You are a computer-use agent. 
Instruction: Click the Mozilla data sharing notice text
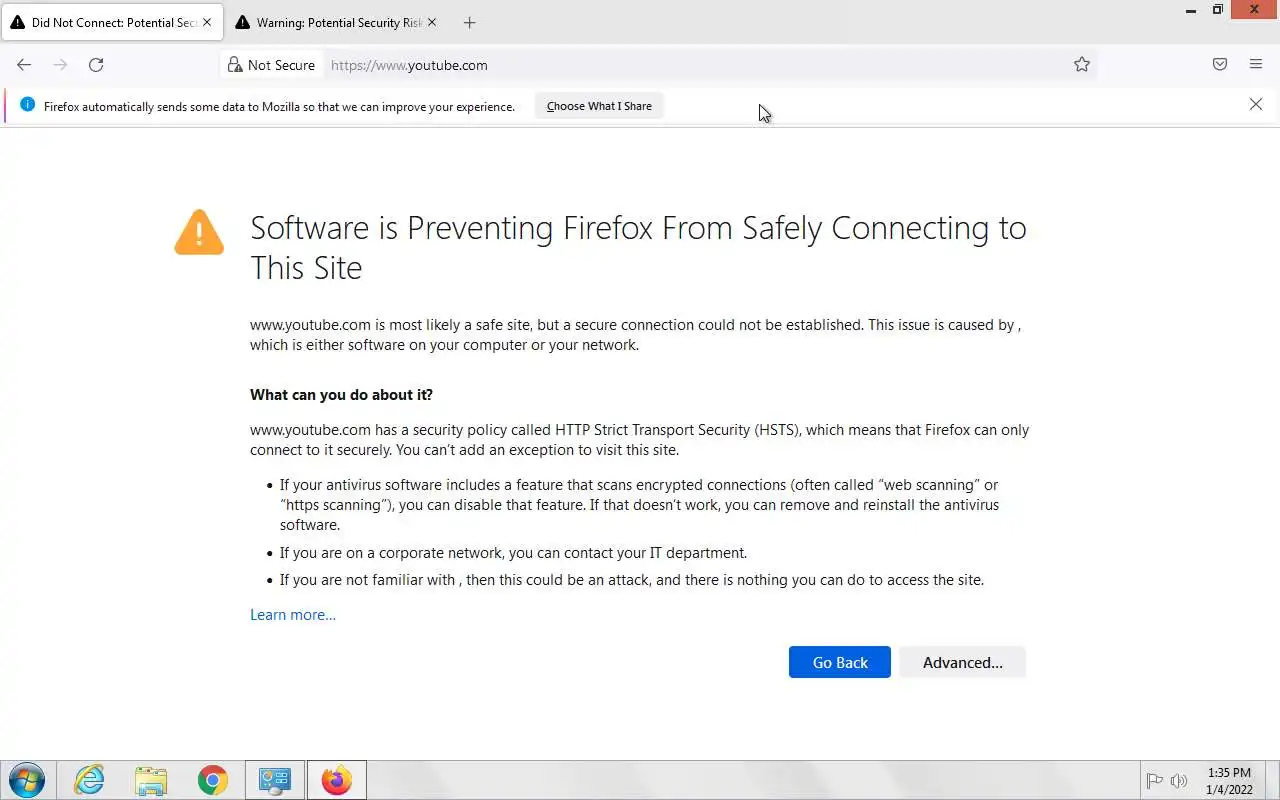pos(279,106)
